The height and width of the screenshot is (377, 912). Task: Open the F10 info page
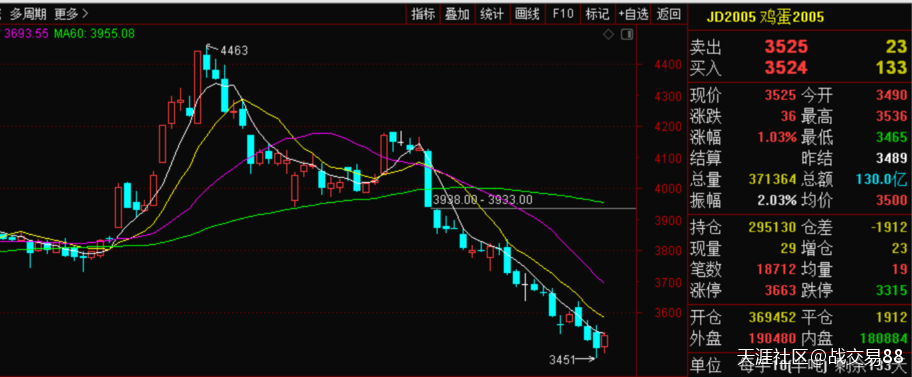[563, 14]
